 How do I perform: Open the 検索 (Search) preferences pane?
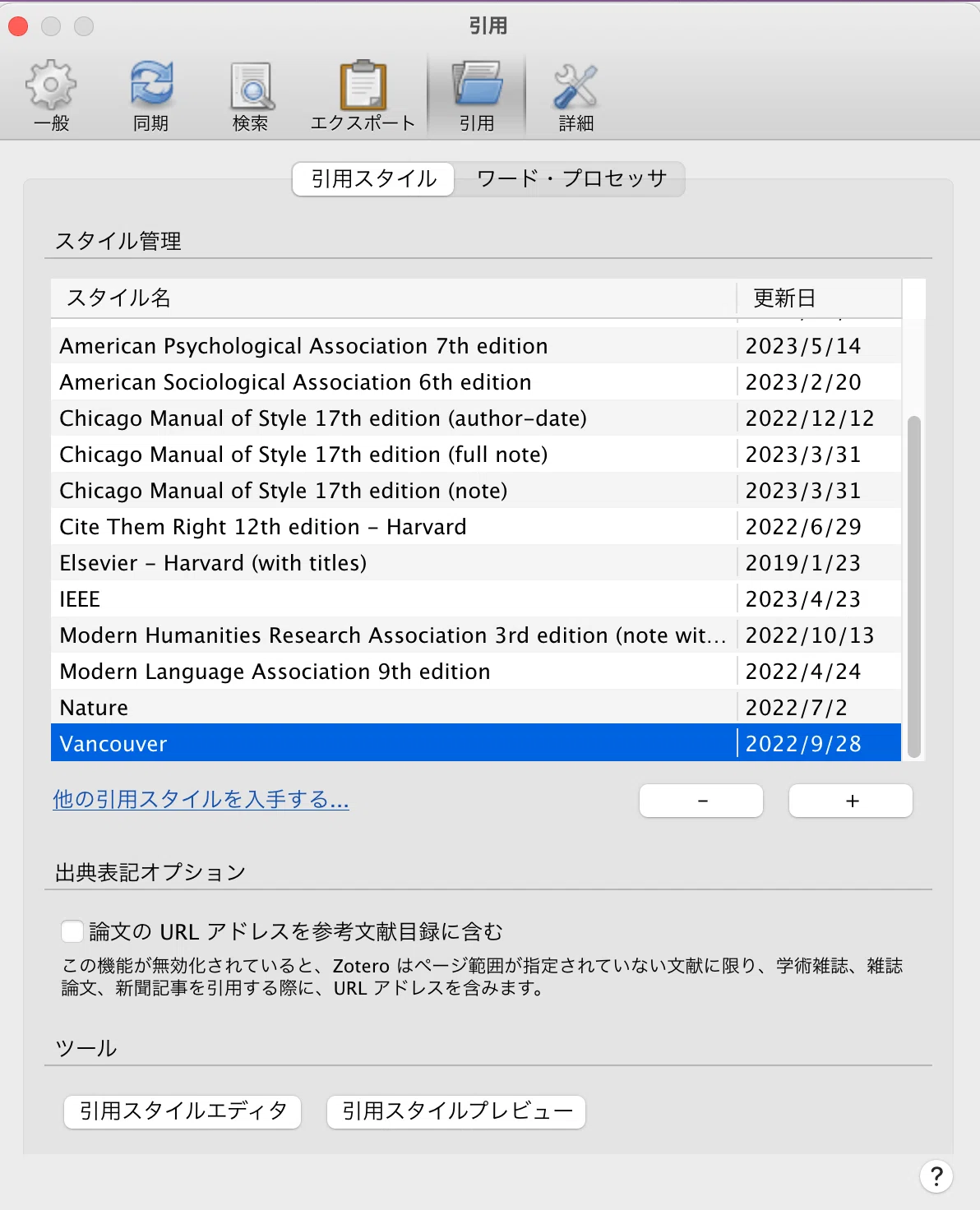coord(251,95)
